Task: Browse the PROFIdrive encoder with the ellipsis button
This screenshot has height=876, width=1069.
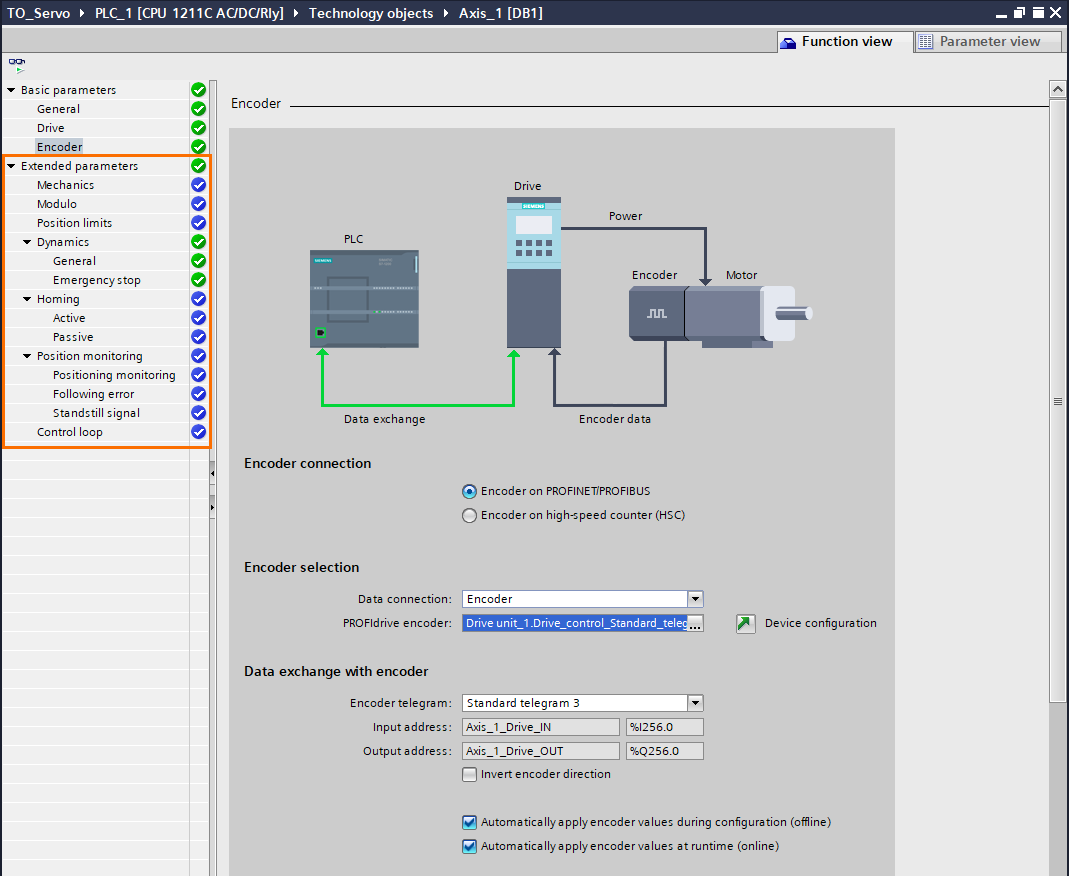Action: [694, 623]
